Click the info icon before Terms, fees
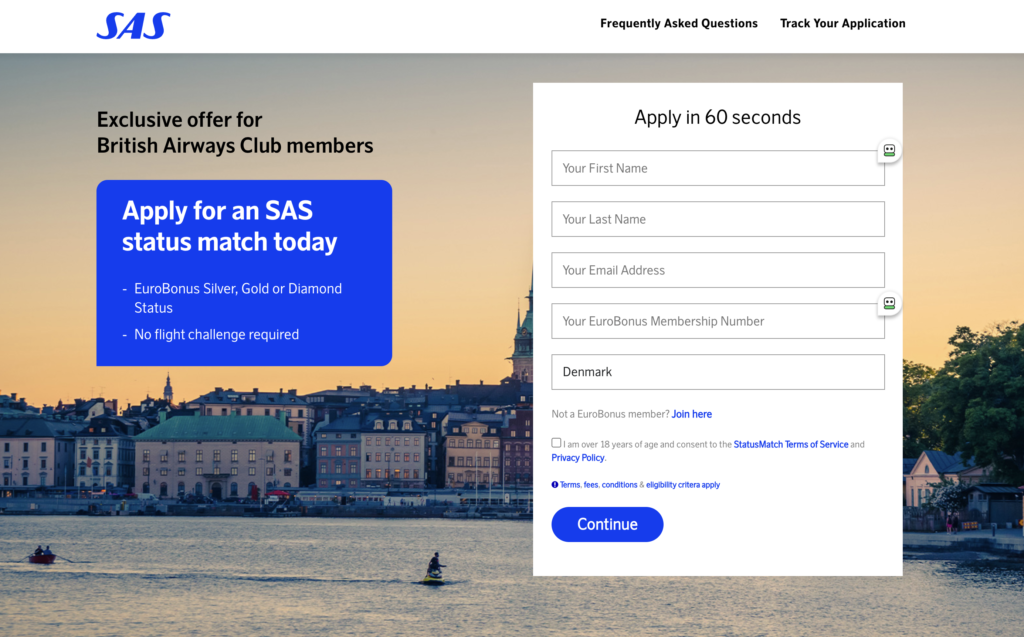This screenshot has width=1024, height=637. 555,485
